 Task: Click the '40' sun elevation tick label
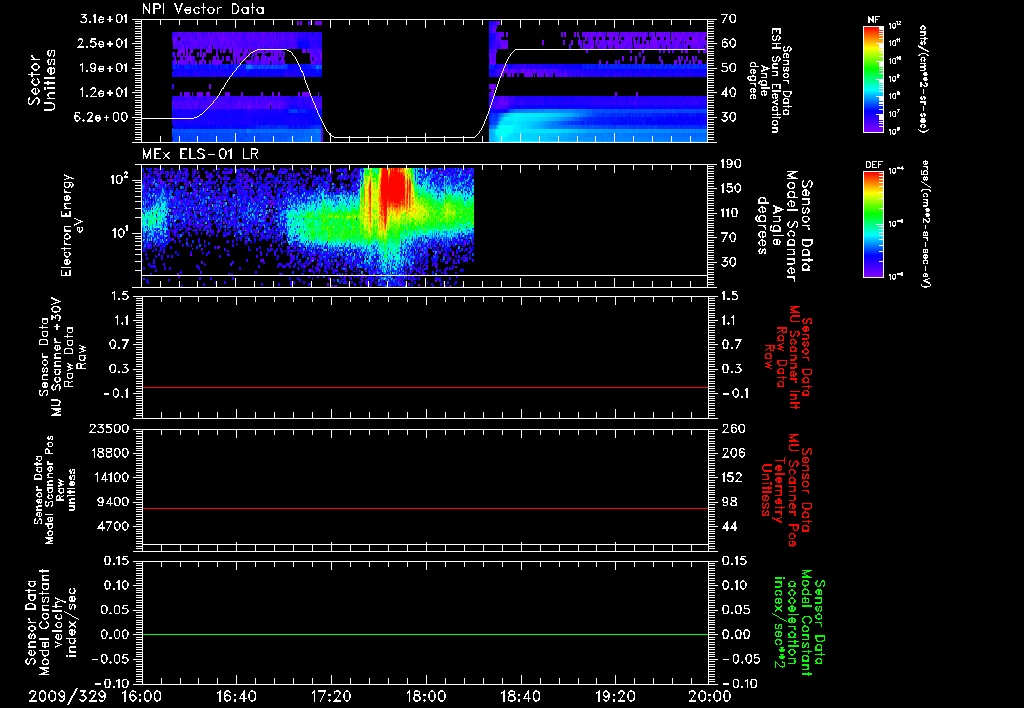pyautogui.click(x=728, y=93)
